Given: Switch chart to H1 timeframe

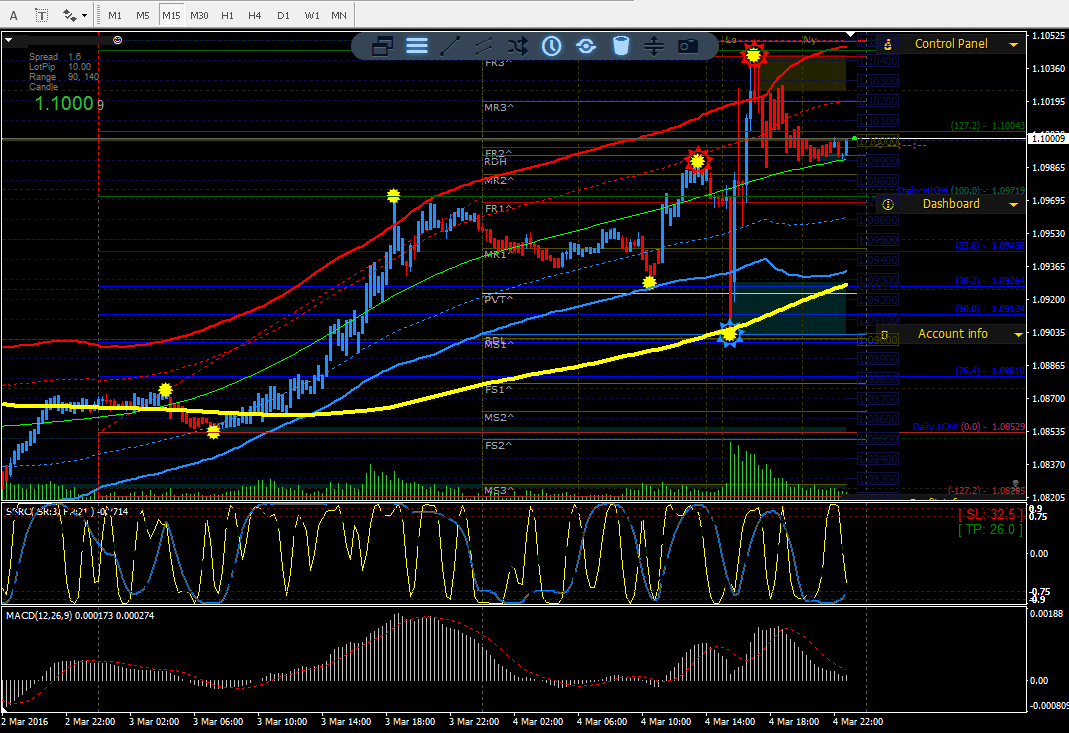Looking at the screenshot, I should point(228,15).
